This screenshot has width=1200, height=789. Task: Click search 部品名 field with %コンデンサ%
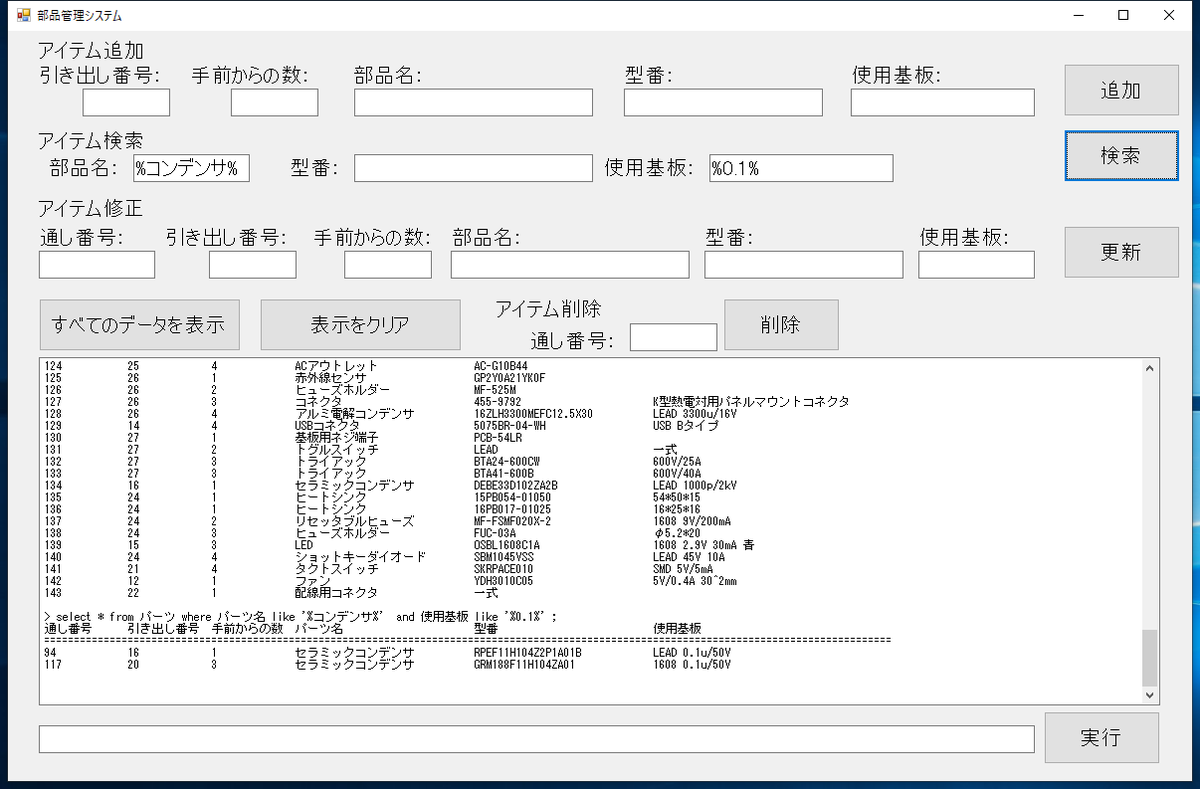click(x=191, y=168)
